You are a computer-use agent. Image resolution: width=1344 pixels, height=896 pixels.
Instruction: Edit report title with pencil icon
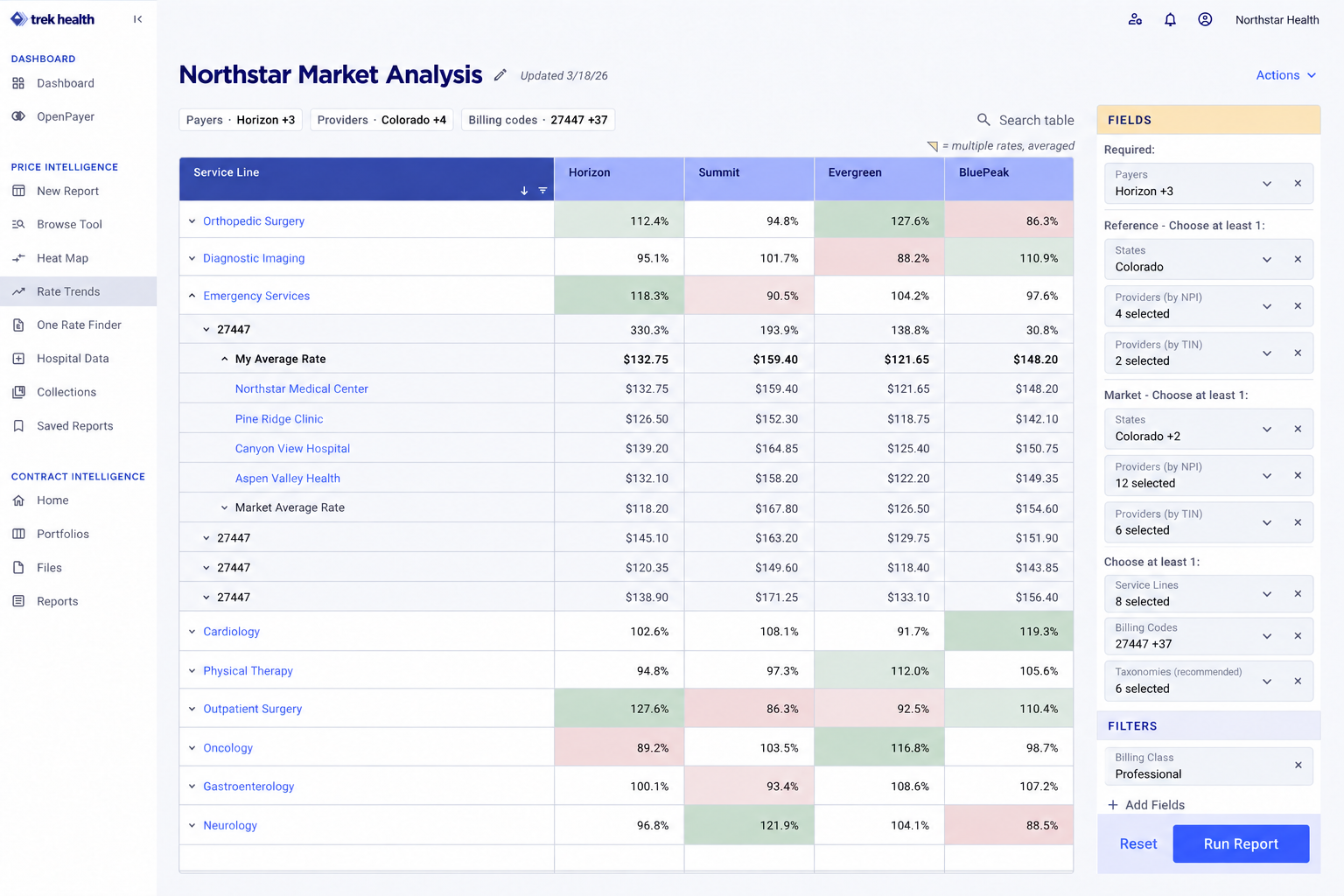500,75
